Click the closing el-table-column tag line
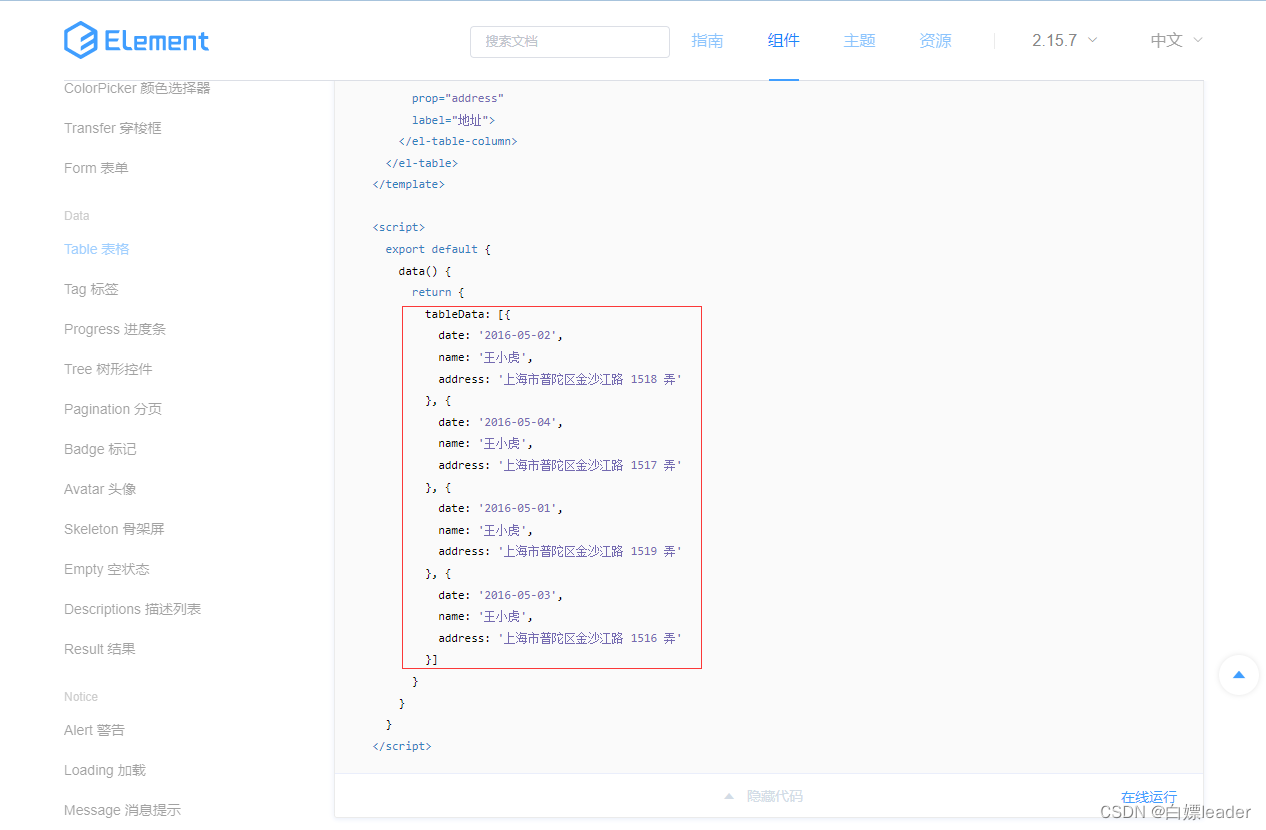1266x830 pixels. (458, 141)
